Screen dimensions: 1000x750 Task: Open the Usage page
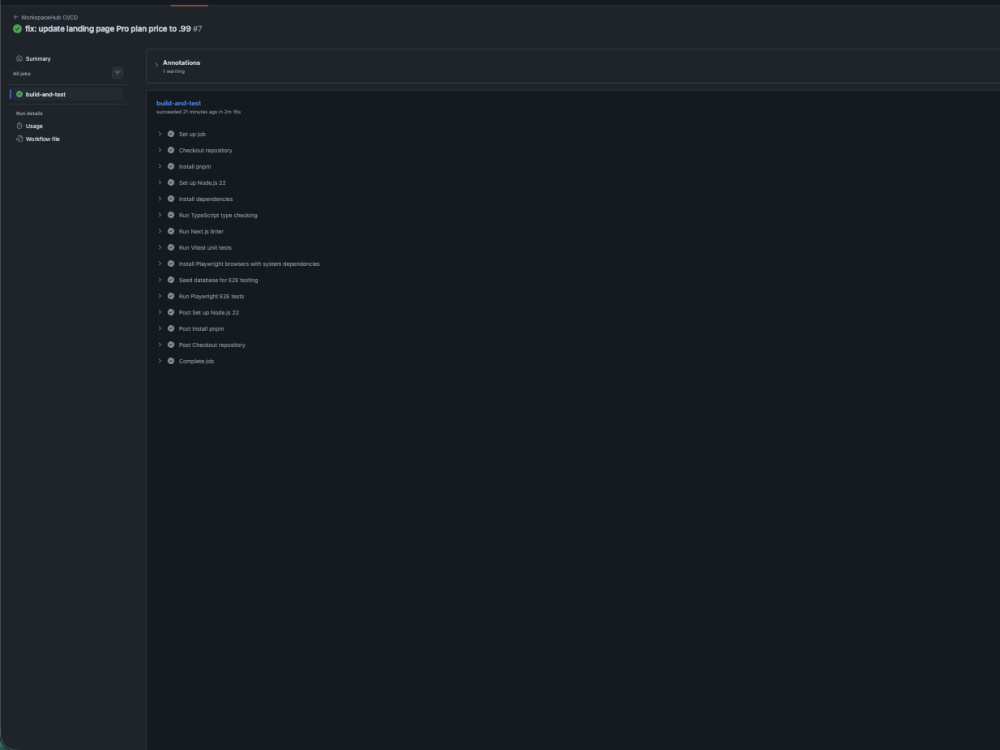[x=34, y=126]
